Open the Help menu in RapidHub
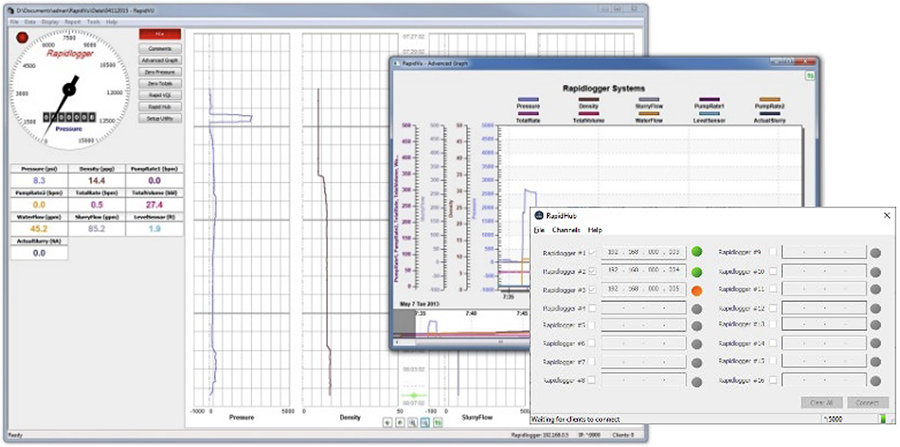Viewport: 900px width, 447px height. pyautogui.click(x=595, y=230)
